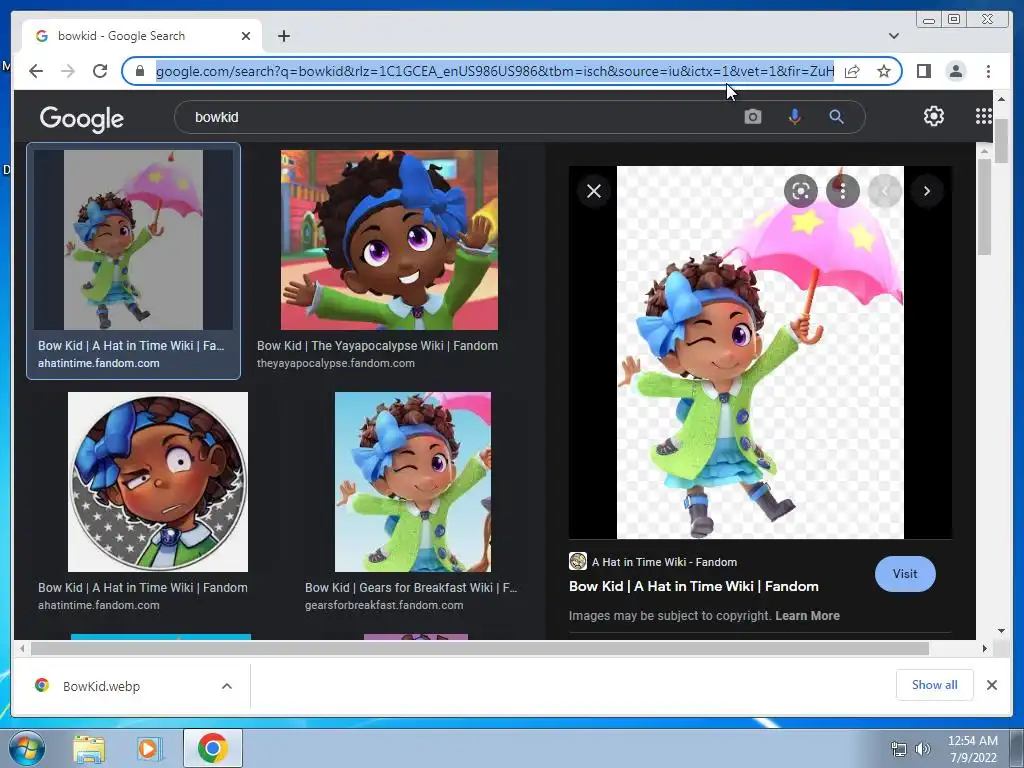Open the Learn More copyright link
1024x768 pixels.
[x=807, y=615]
